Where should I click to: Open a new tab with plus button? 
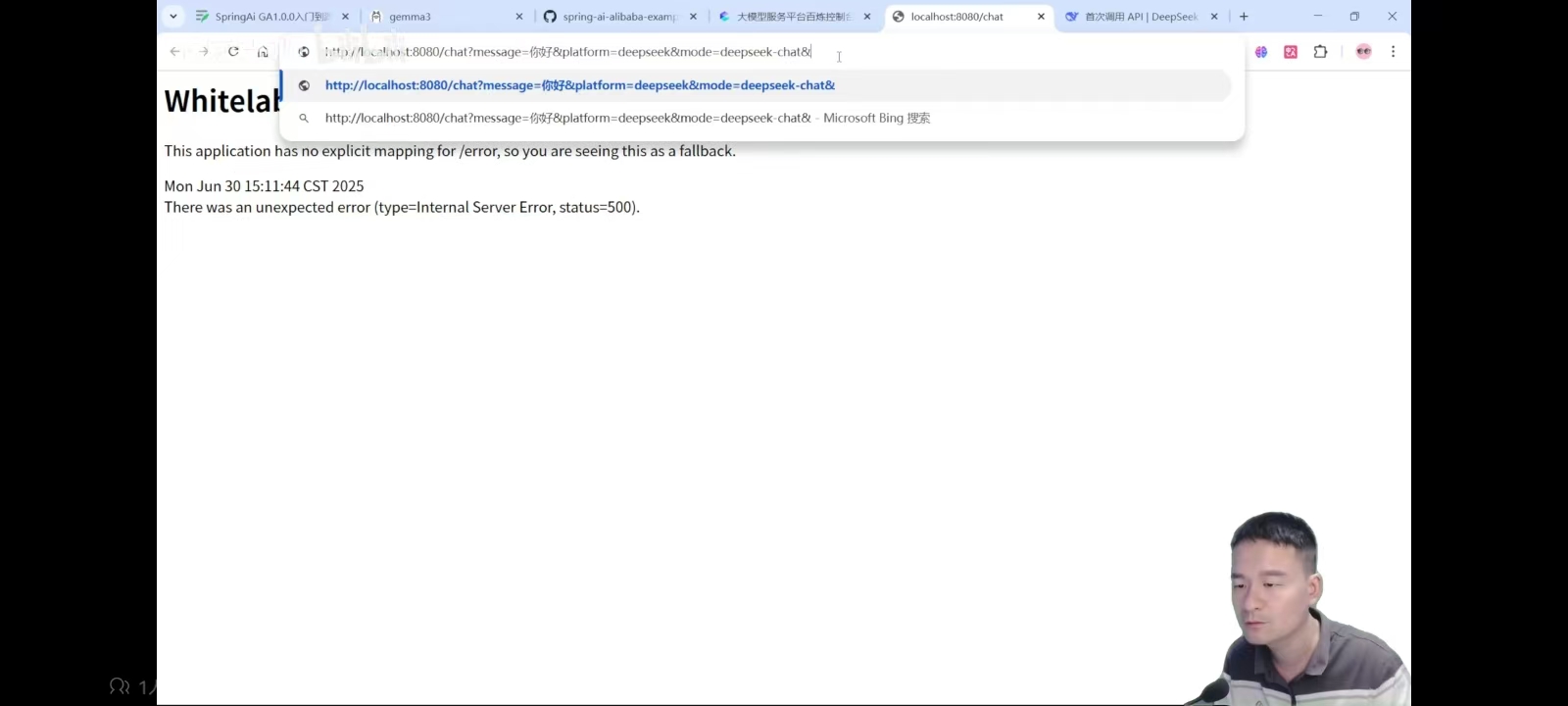pyautogui.click(x=1244, y=17)
